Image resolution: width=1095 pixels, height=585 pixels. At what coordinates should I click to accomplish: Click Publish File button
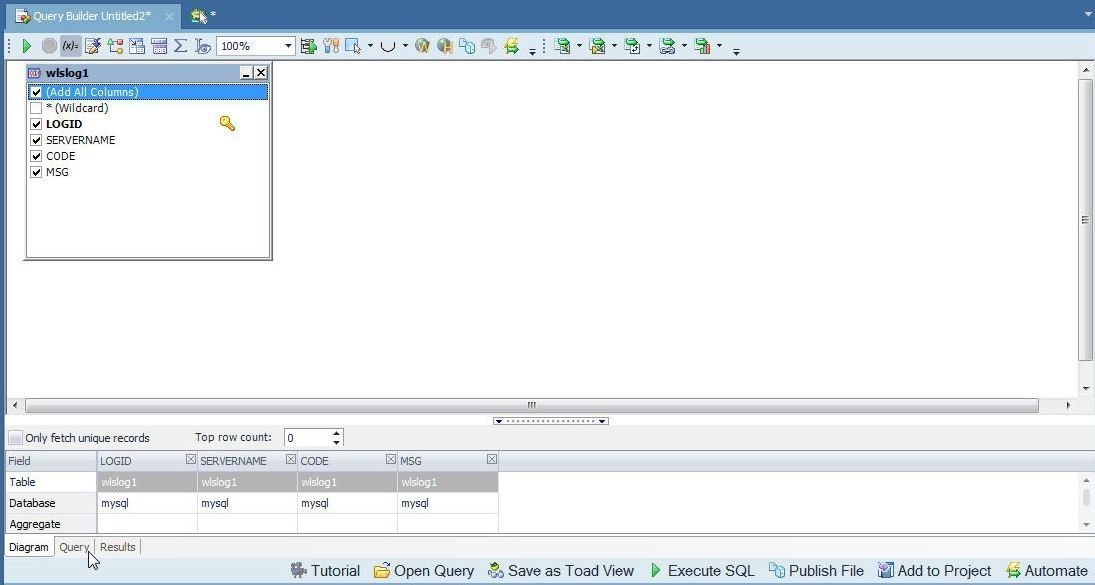coord(816,570)
